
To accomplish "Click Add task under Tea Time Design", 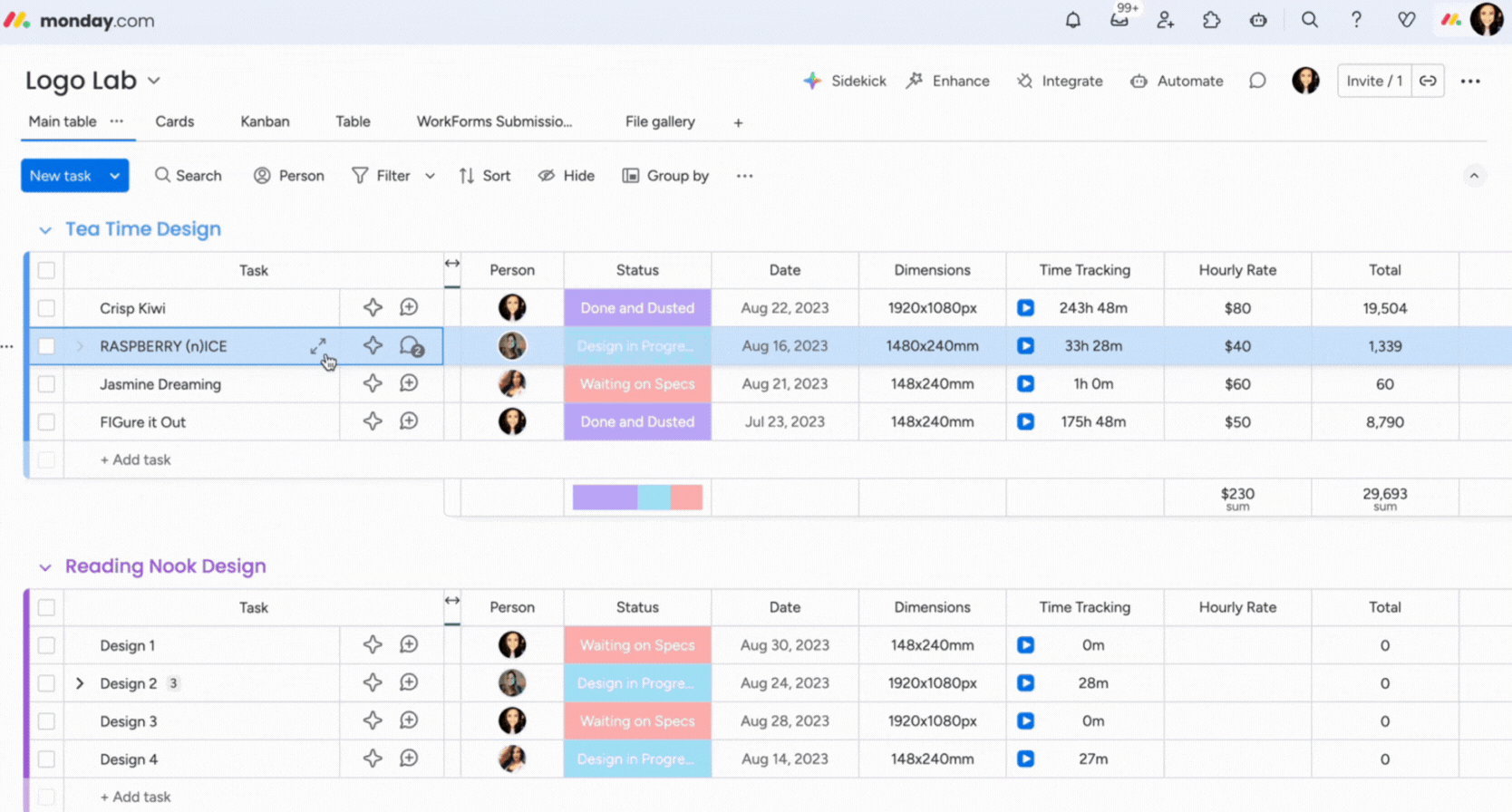I will point(135,459).
